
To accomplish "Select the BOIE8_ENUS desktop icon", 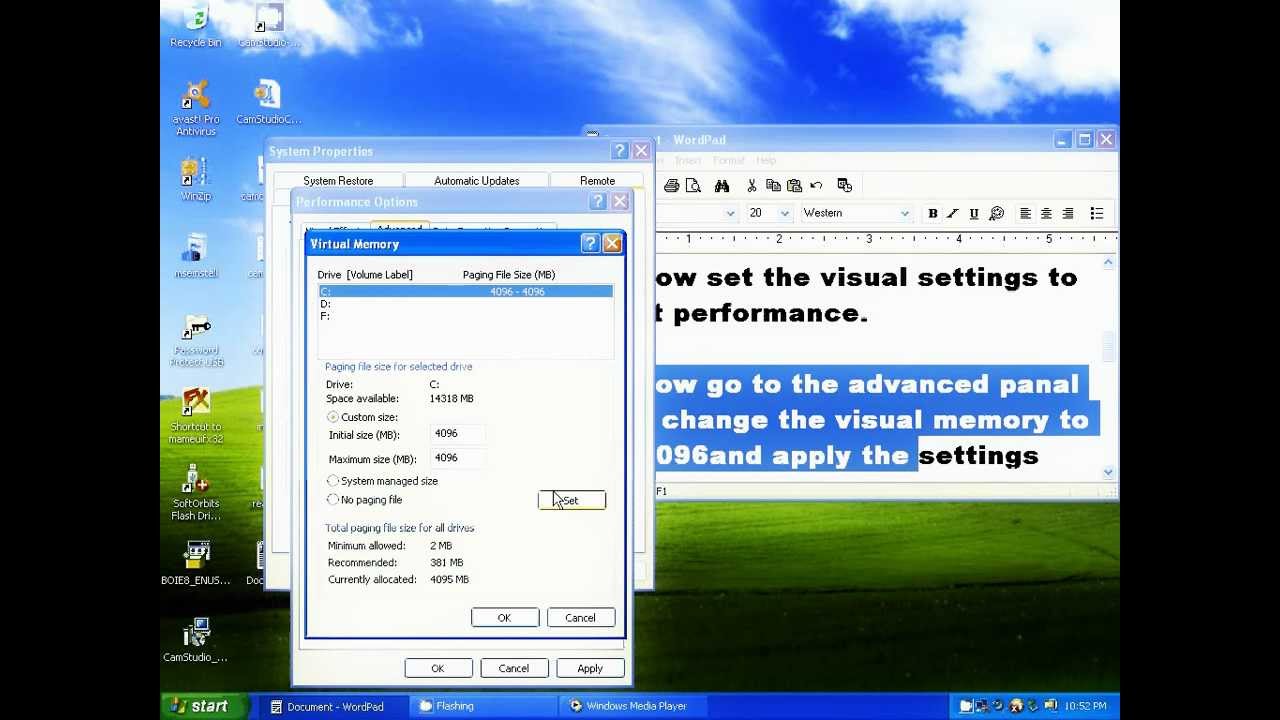I will [x=196, y=564].
